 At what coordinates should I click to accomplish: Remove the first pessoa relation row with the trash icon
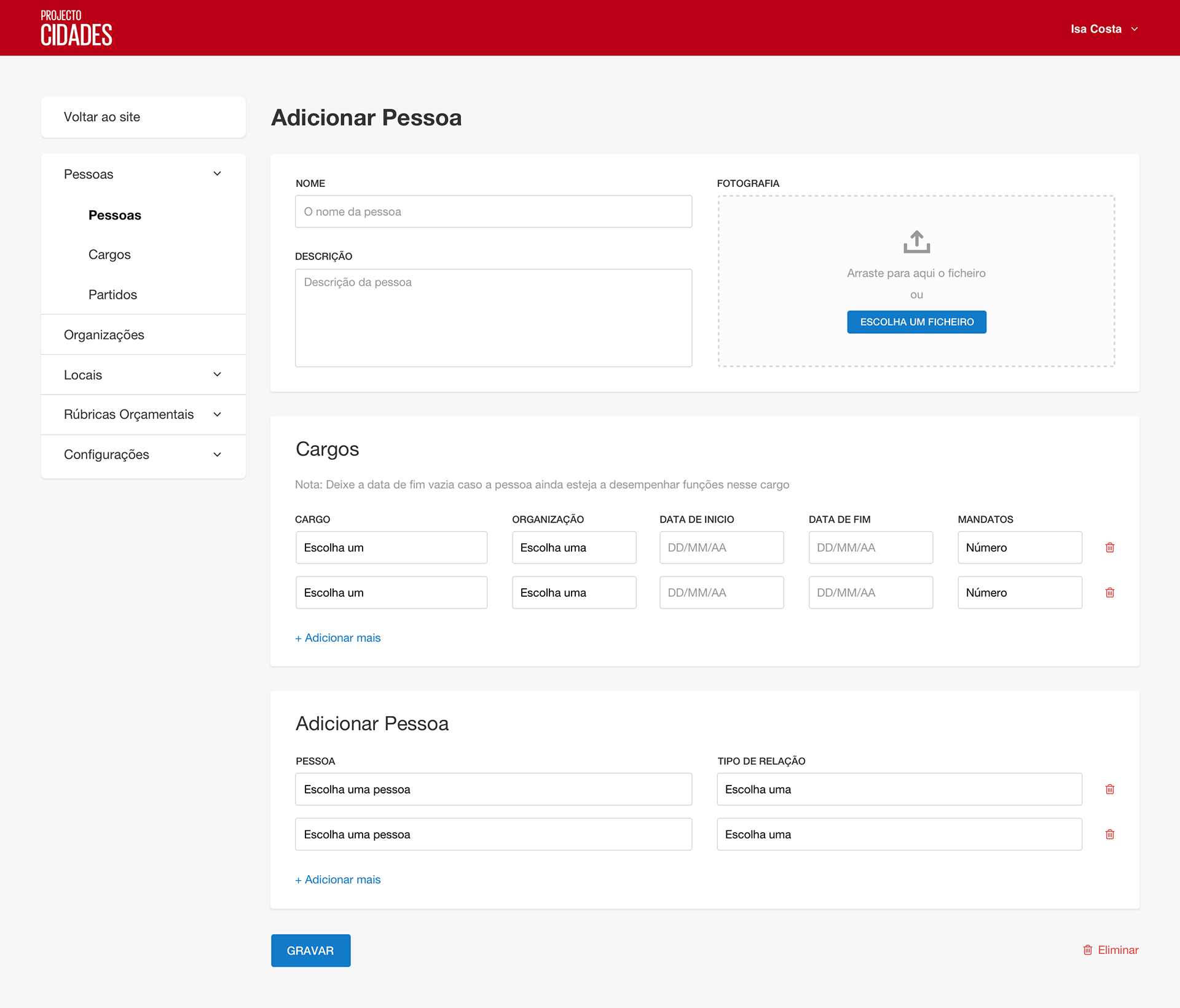click(1109, 789)
